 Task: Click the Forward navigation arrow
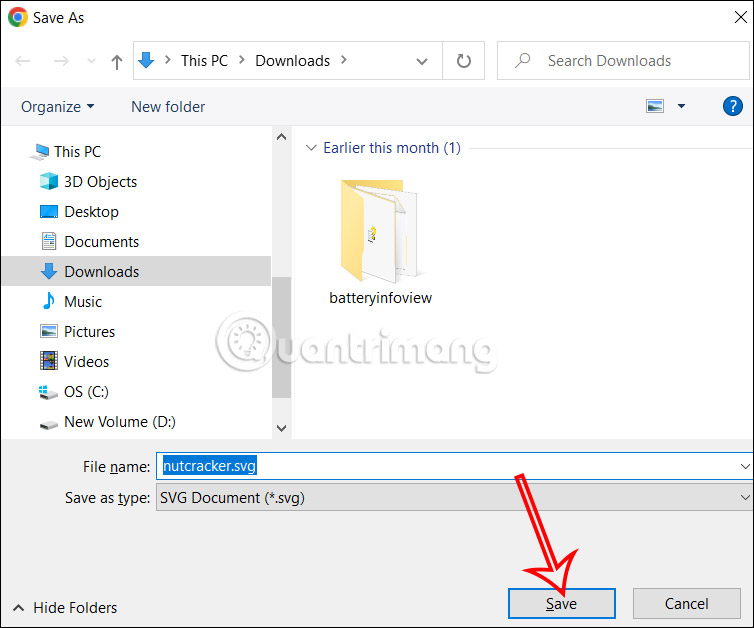61,61
